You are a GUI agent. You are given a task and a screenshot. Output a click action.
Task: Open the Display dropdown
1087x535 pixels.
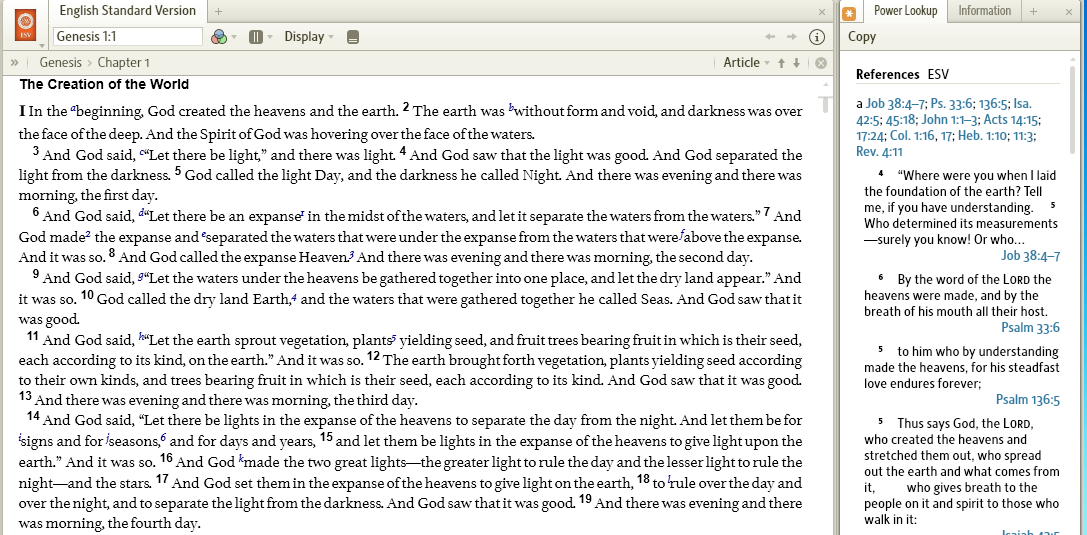point(309,37)
